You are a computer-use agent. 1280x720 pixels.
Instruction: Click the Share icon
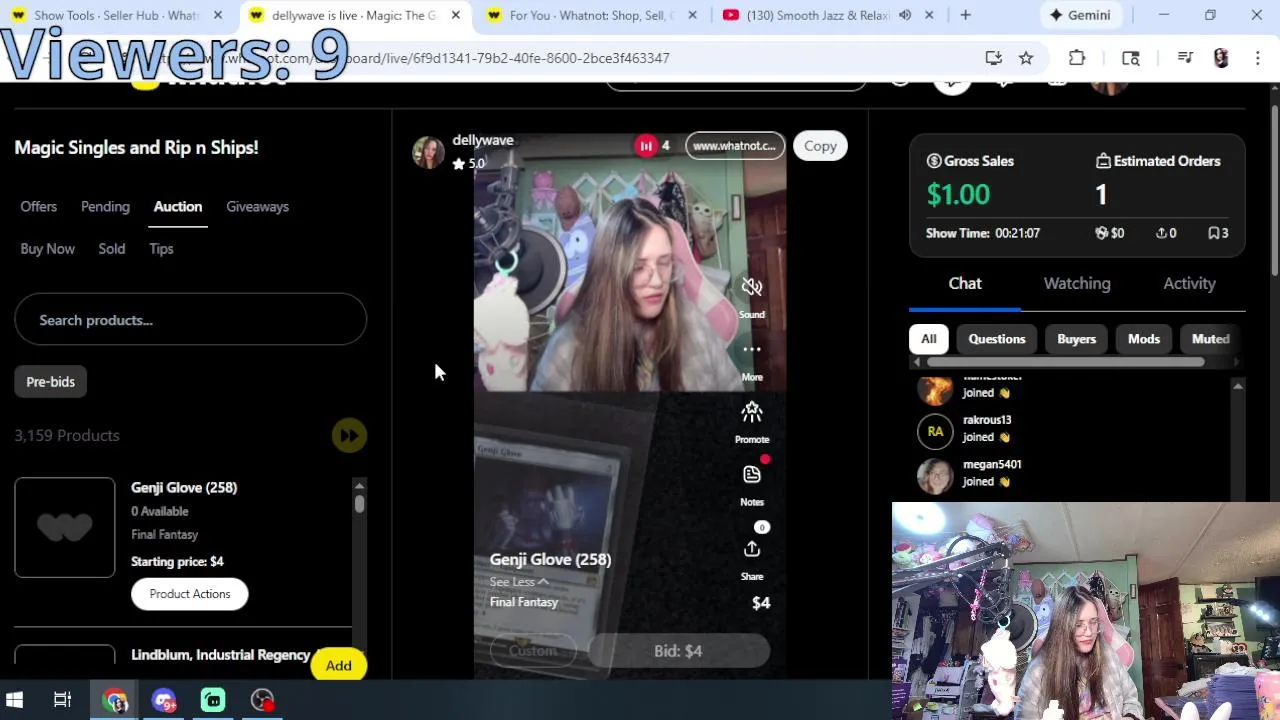click(752, 549)
